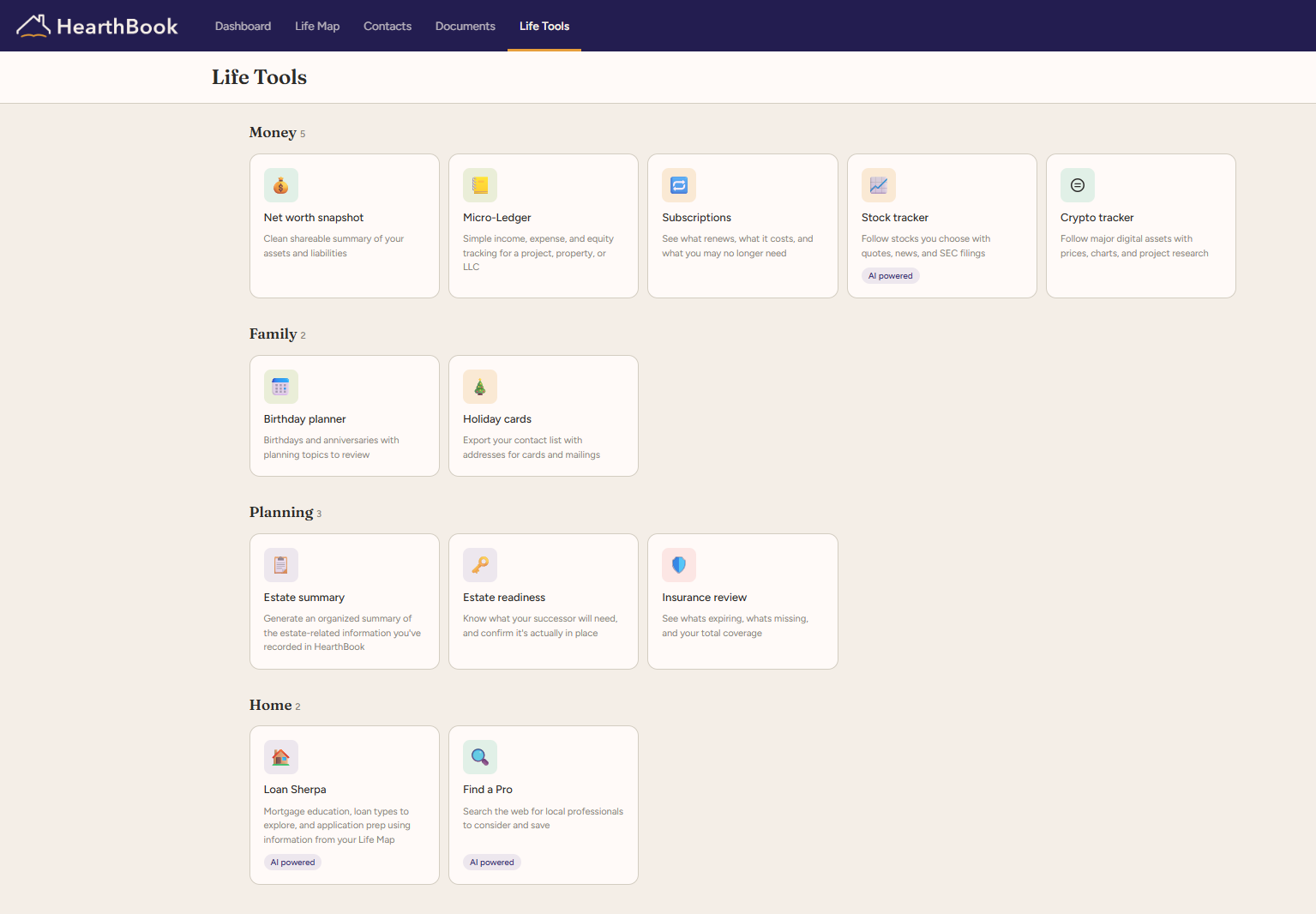
Task: Click the Insurance review shield icon
Action: click(679, 565)
